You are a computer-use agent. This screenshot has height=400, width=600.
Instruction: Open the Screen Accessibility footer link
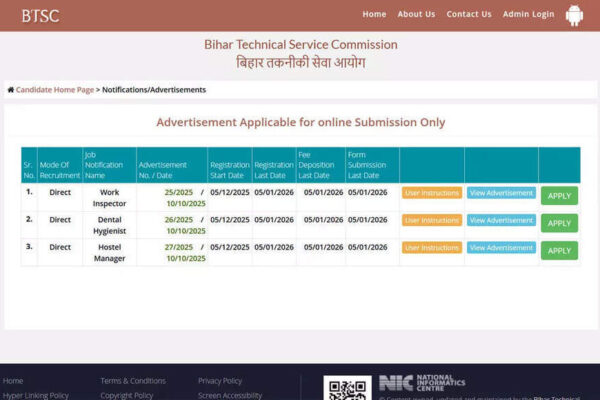pos(230,395)
